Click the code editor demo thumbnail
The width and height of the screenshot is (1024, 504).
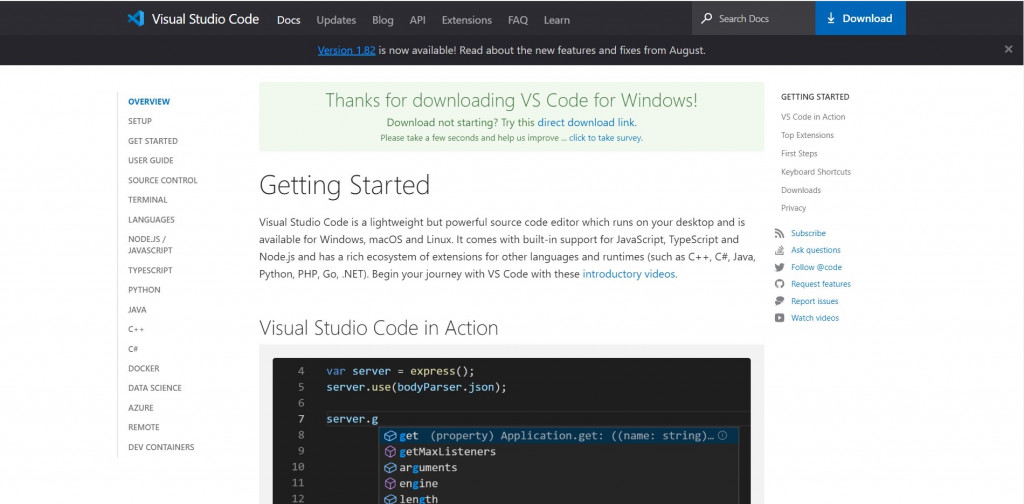[511, 431]
